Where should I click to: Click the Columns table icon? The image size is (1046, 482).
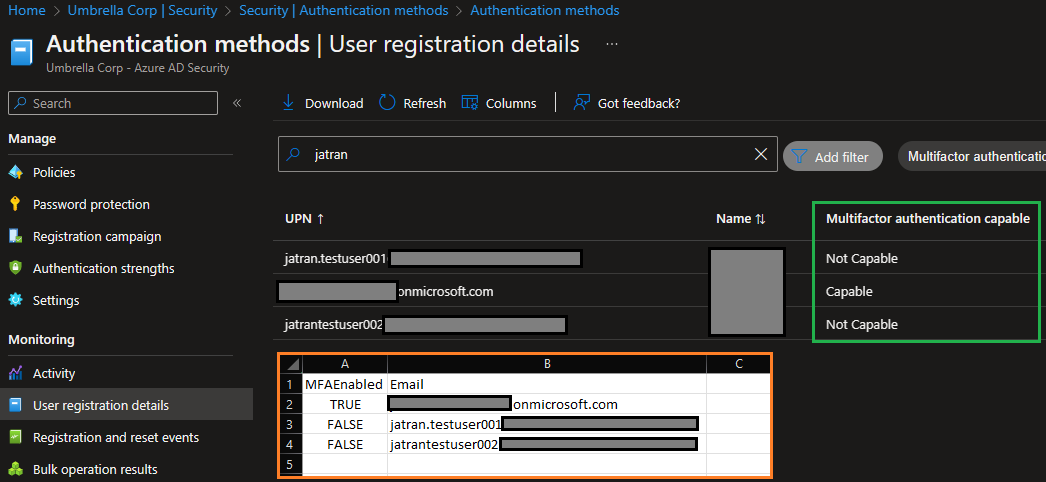click(x=470, y=103)
